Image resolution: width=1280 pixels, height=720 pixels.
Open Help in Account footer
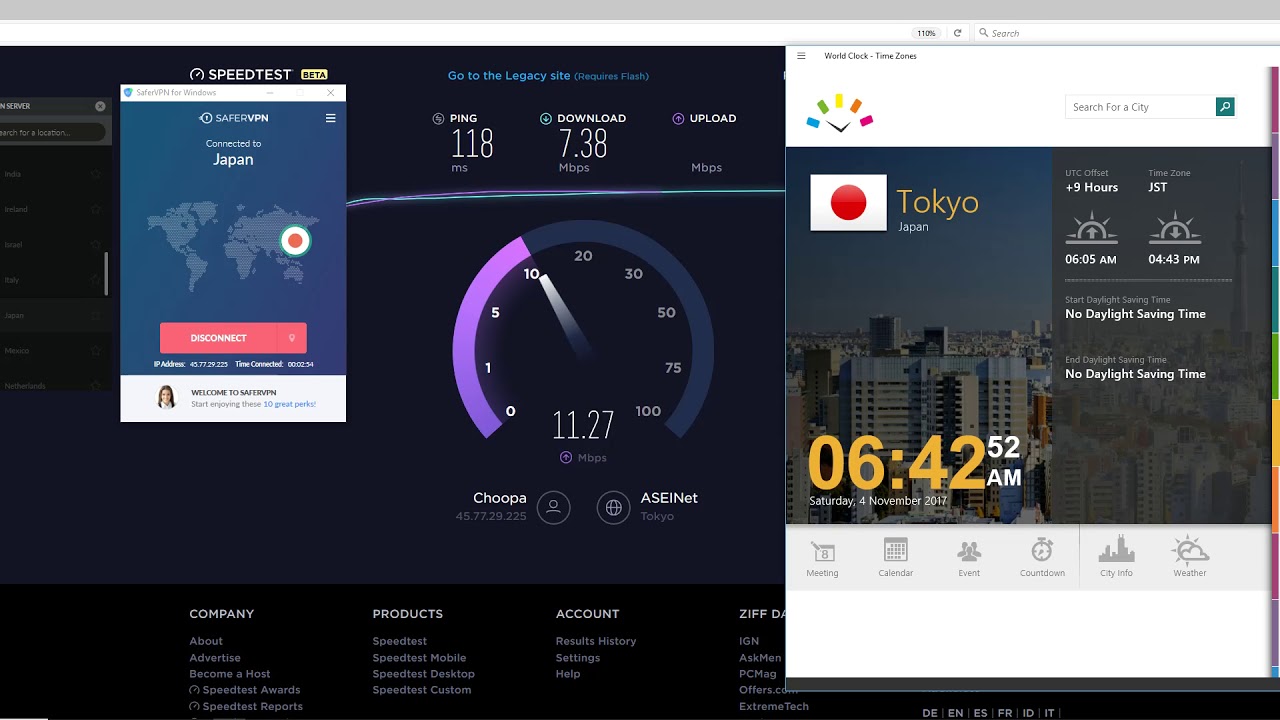coord(568,674)
